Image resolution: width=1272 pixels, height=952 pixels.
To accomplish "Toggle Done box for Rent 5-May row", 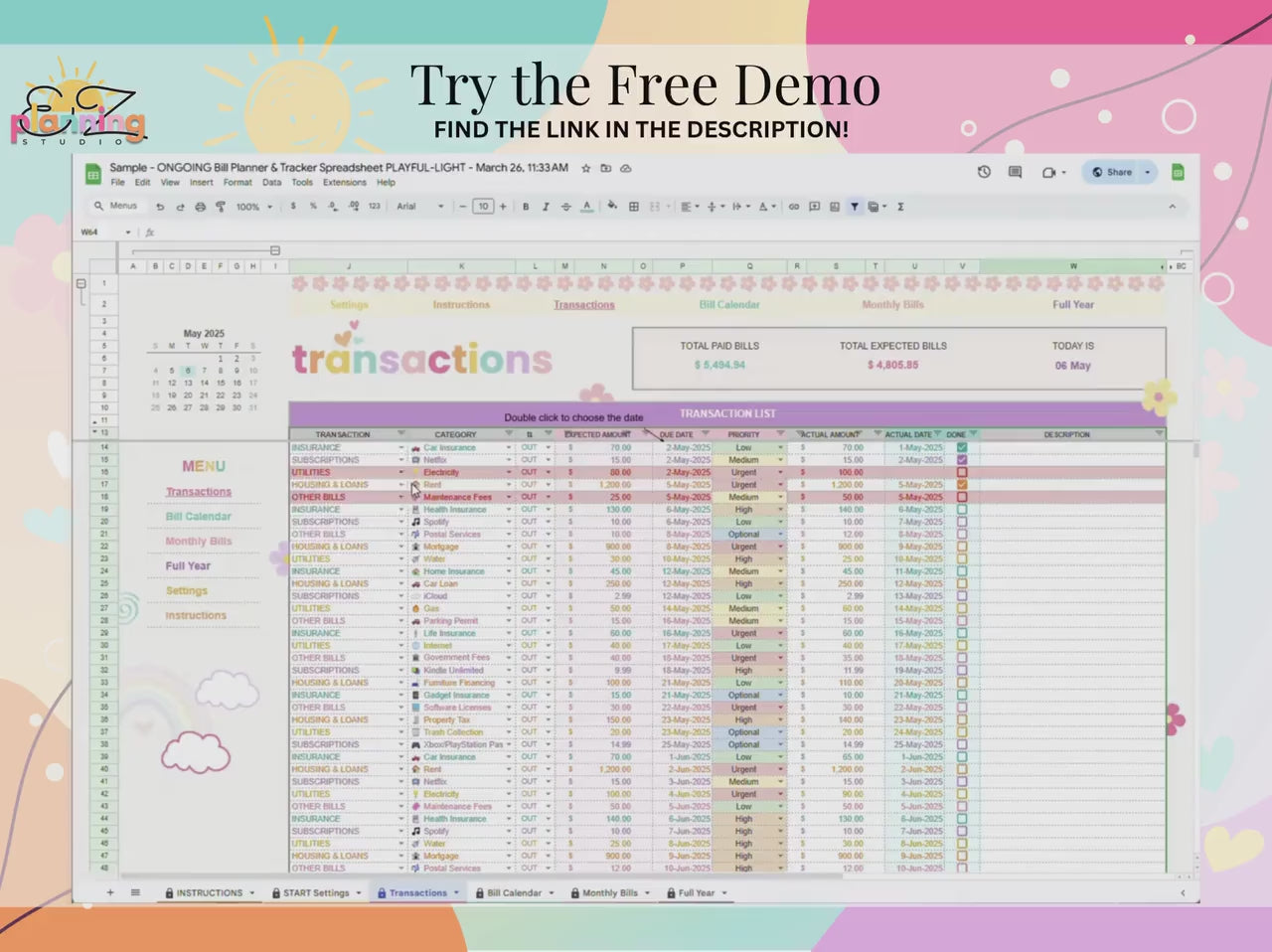I will click(962, 484).
